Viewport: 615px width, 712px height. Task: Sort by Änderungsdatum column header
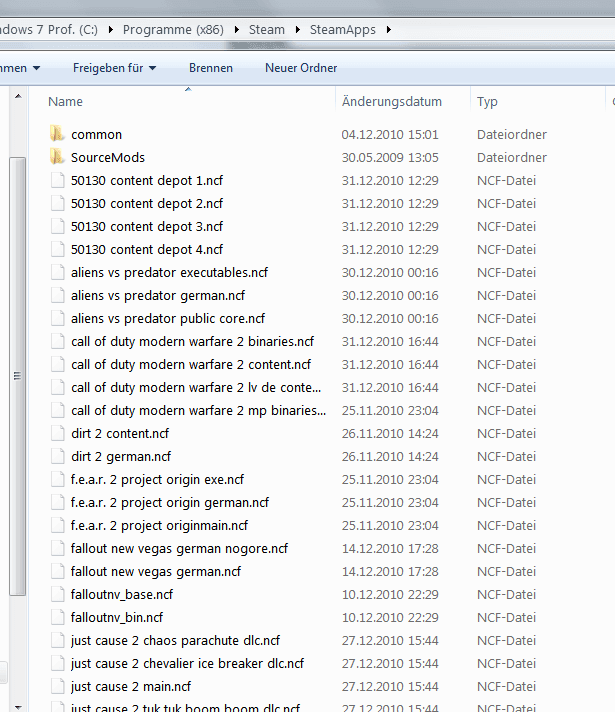tap(392, 101)
